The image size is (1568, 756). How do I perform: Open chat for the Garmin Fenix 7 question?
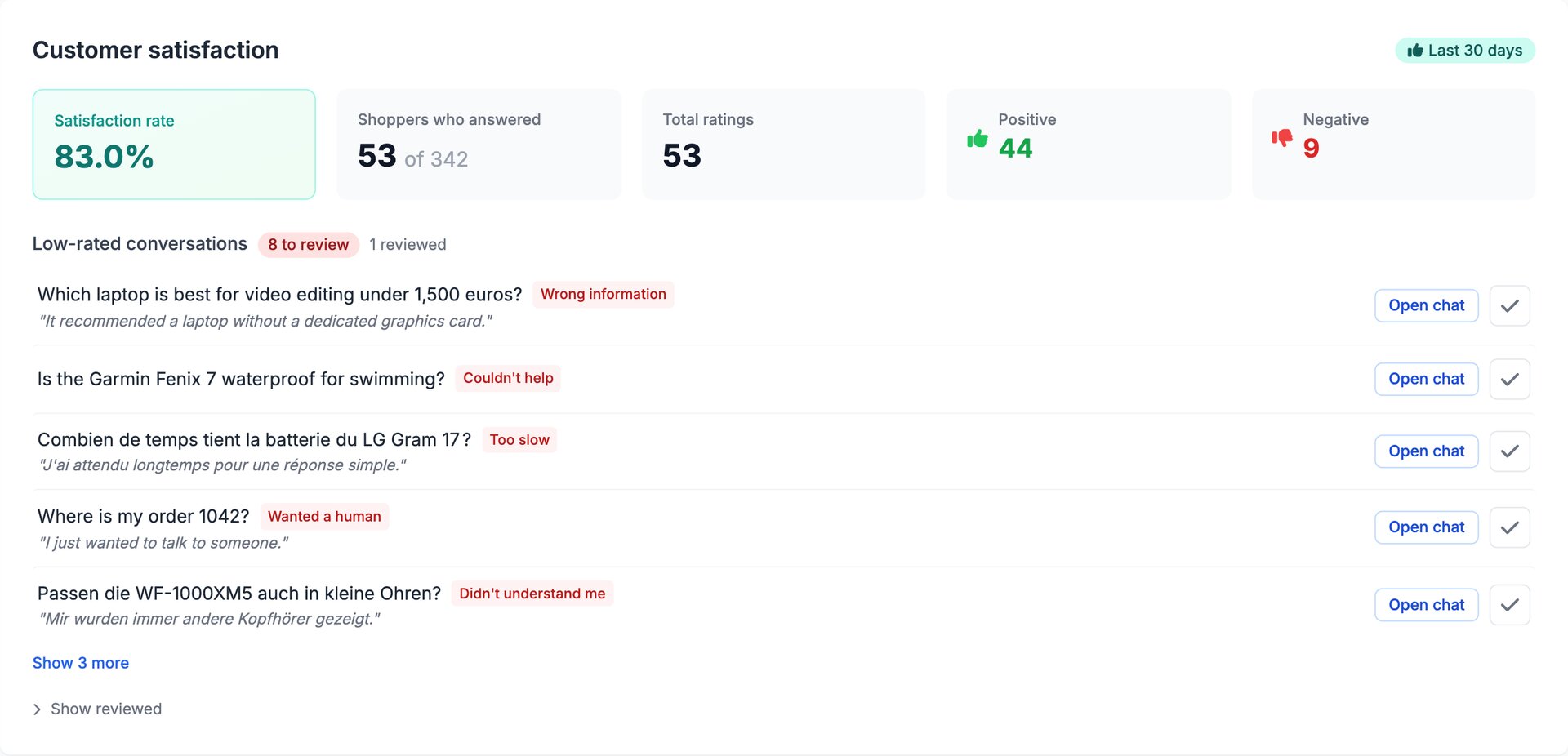click(1426, 379)
